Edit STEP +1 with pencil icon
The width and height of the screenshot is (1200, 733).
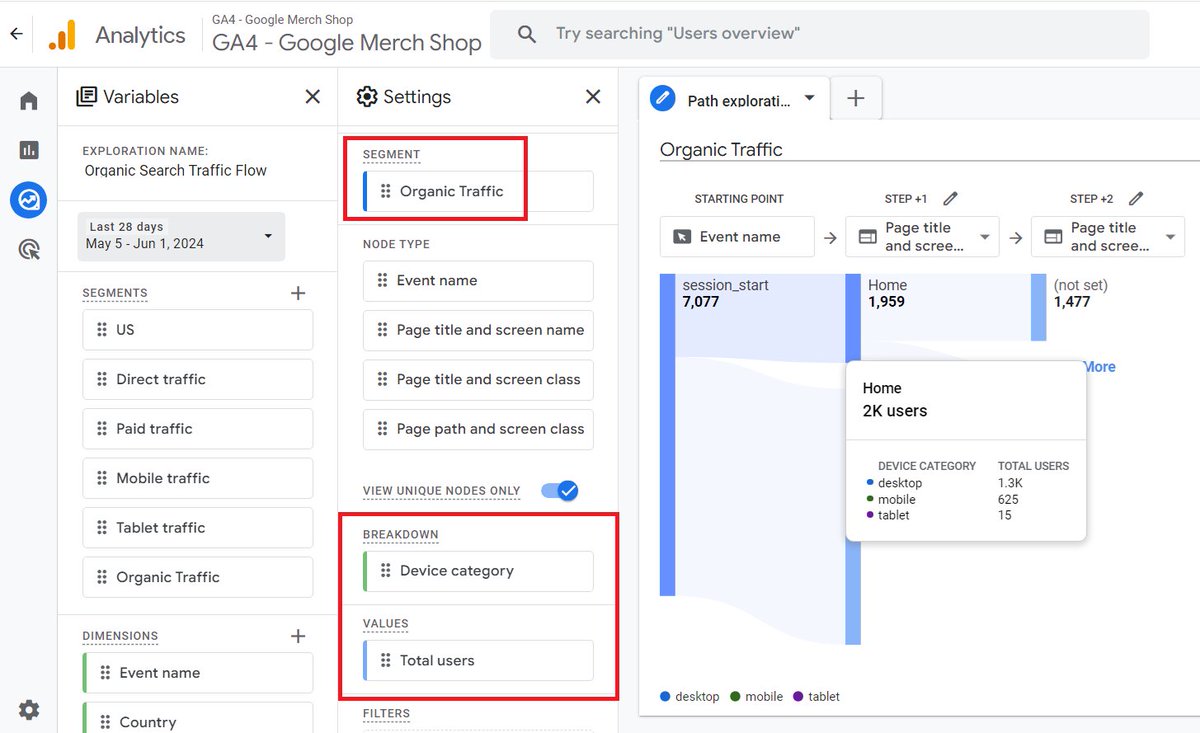(950, 198)
